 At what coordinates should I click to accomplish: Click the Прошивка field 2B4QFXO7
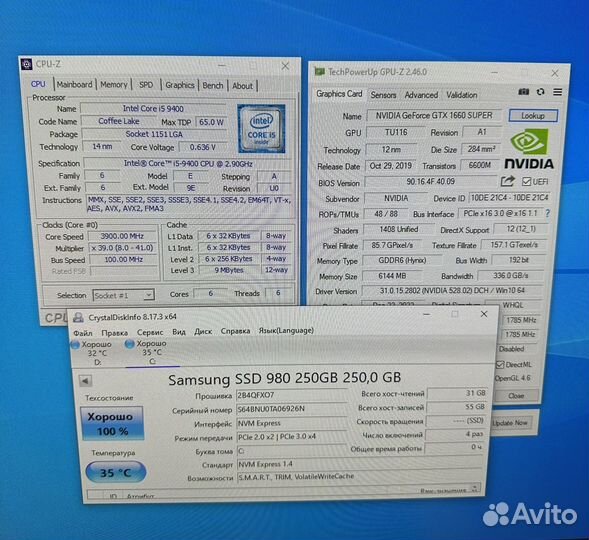[x=291, y=395]
